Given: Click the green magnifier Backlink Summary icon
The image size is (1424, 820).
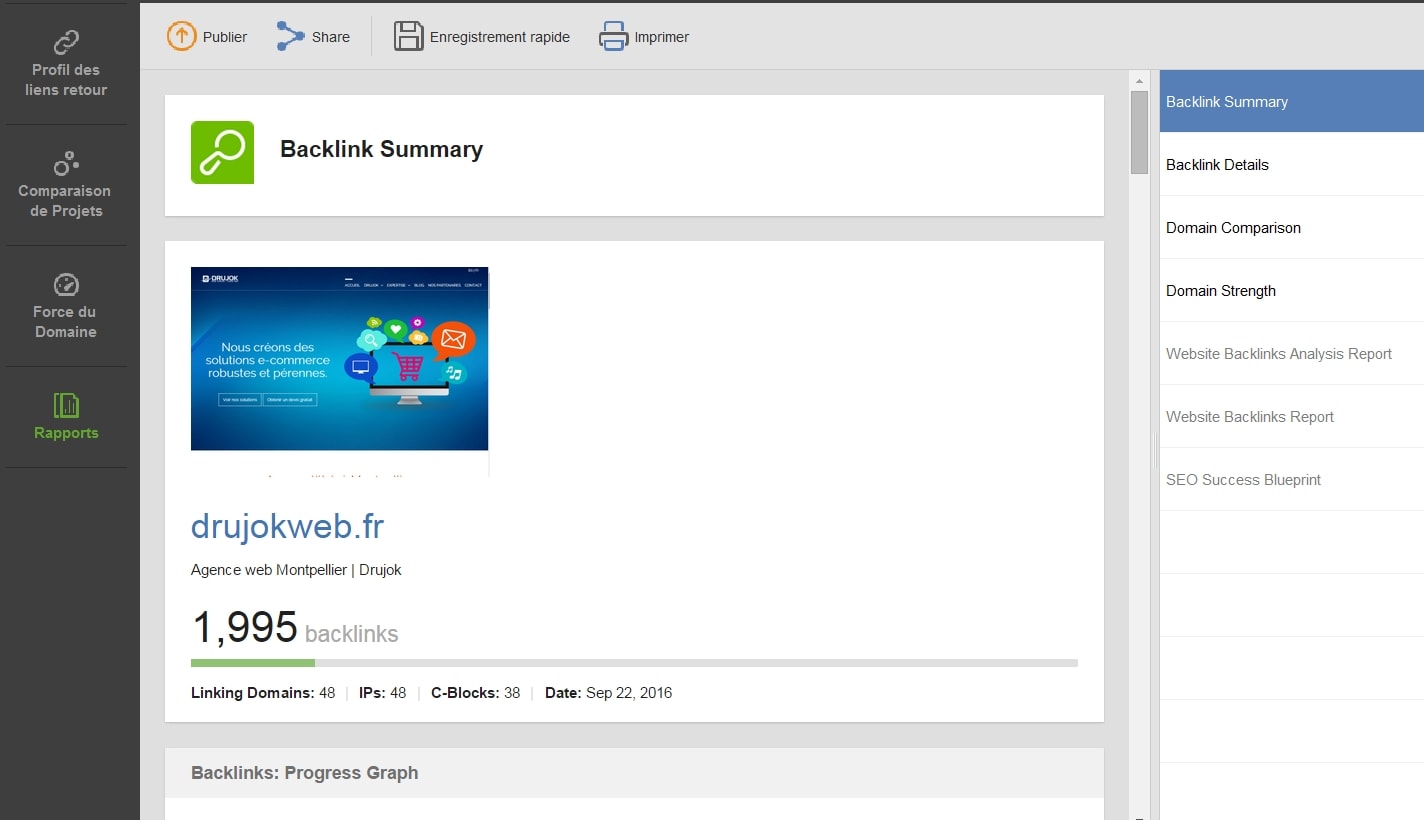Looking at the screenshot, I should [222, 152].
